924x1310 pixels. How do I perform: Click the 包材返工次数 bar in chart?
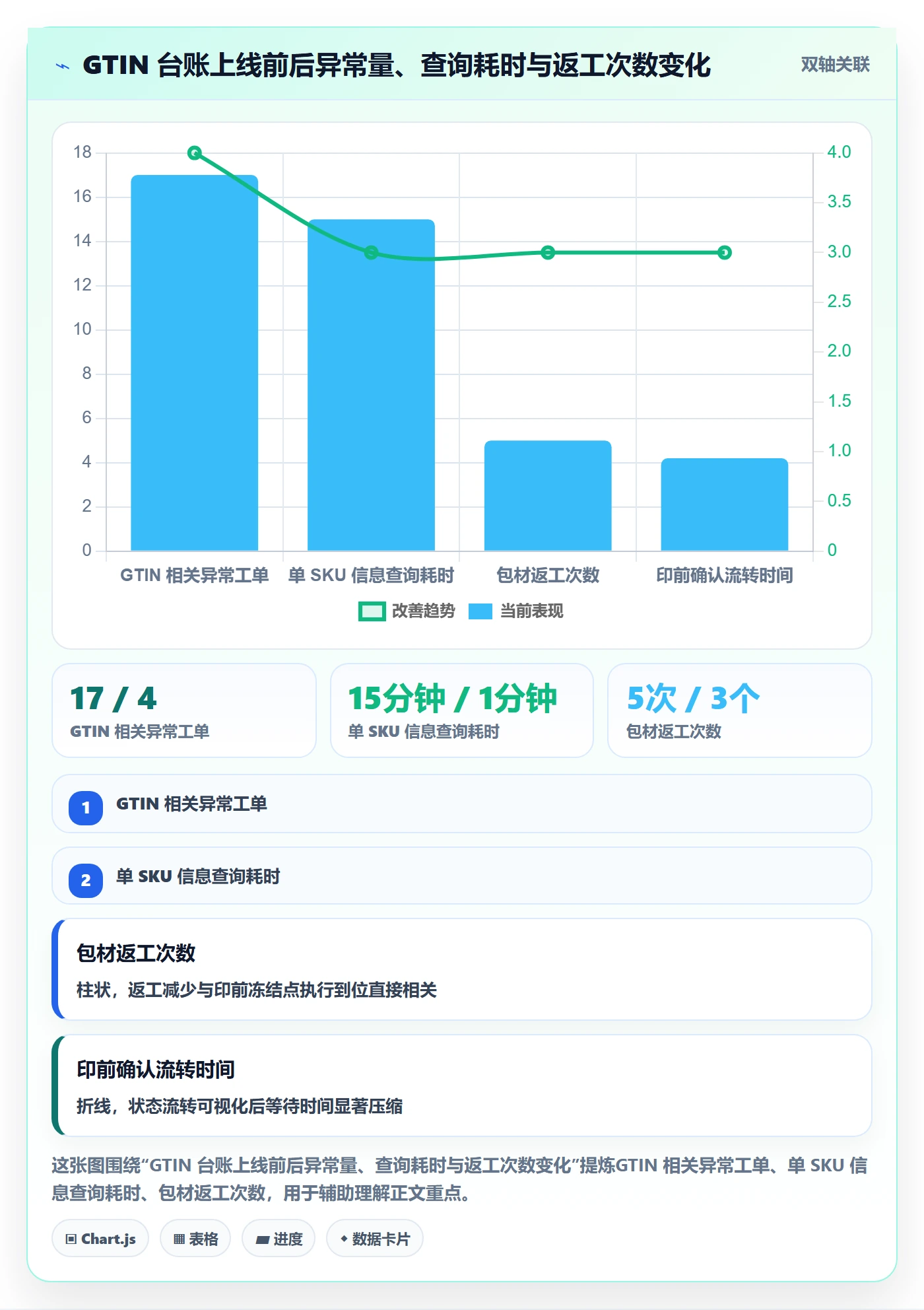pyautogui.click(x=548, y=495)
